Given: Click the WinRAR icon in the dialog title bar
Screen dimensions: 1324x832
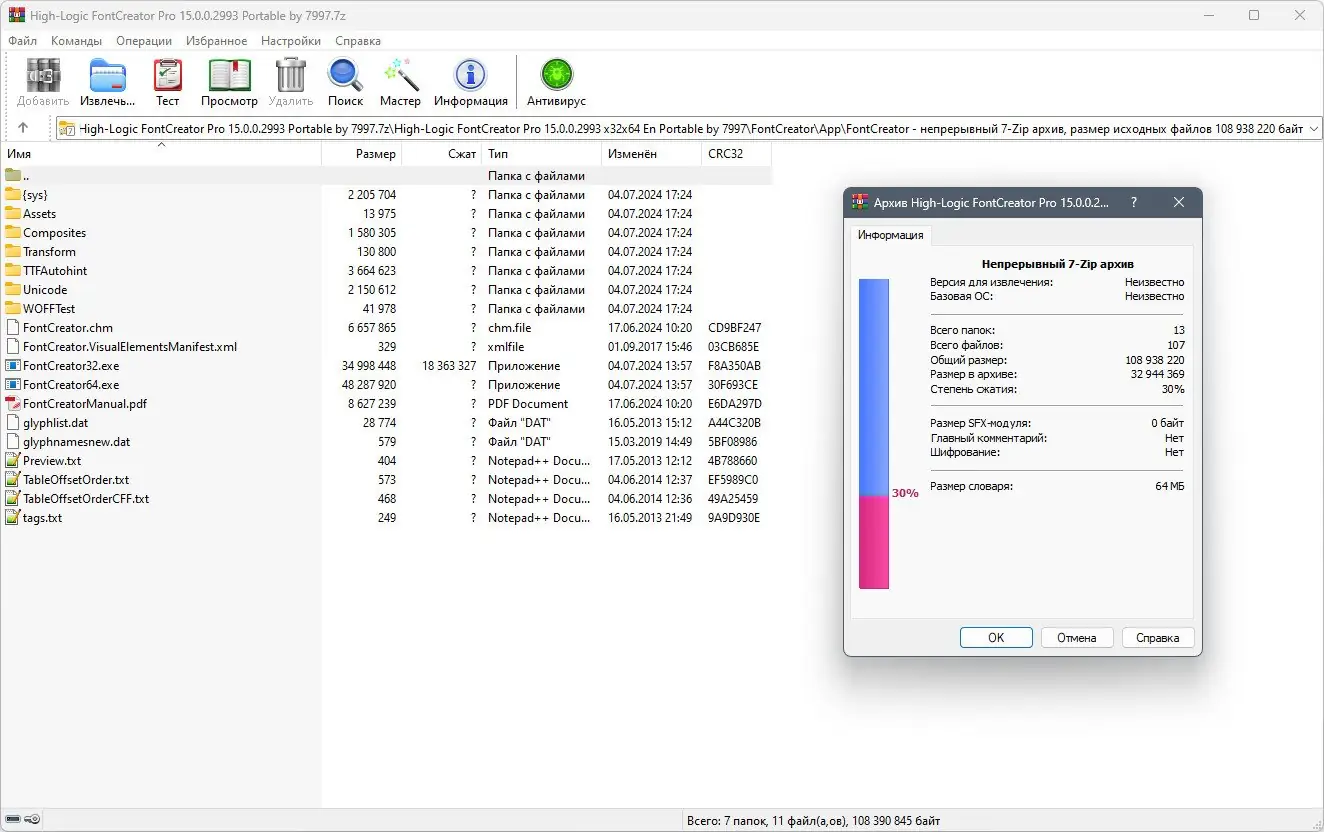Looking at the screenshot, I should click(x=859, y=202).
